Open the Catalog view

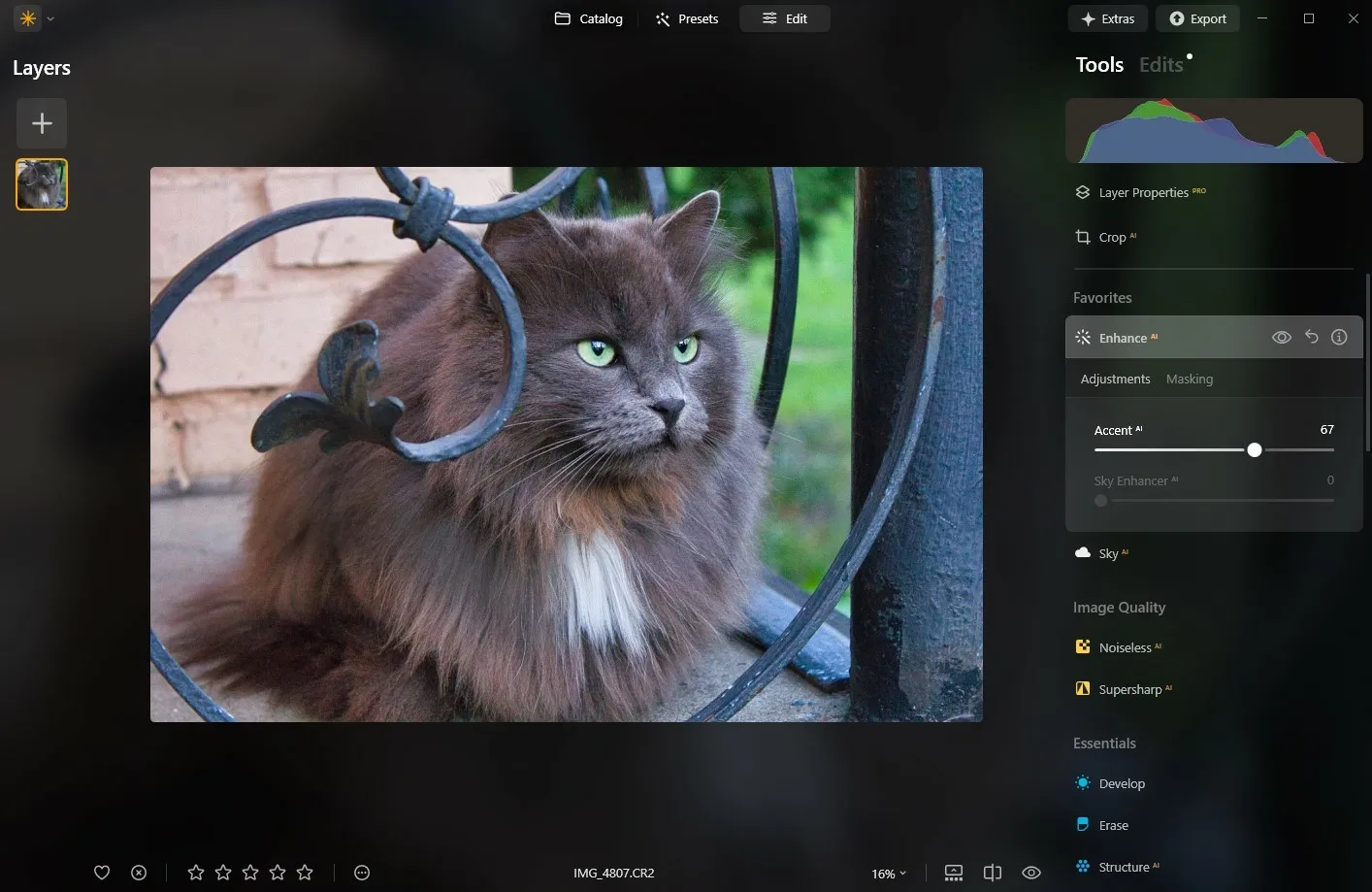(589, 18)
